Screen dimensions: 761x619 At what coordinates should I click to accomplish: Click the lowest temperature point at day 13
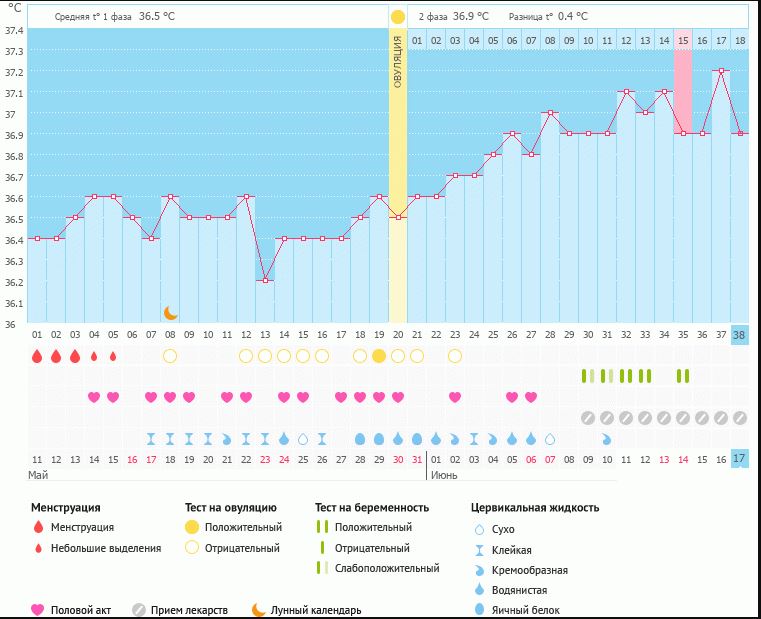point(265,281)
